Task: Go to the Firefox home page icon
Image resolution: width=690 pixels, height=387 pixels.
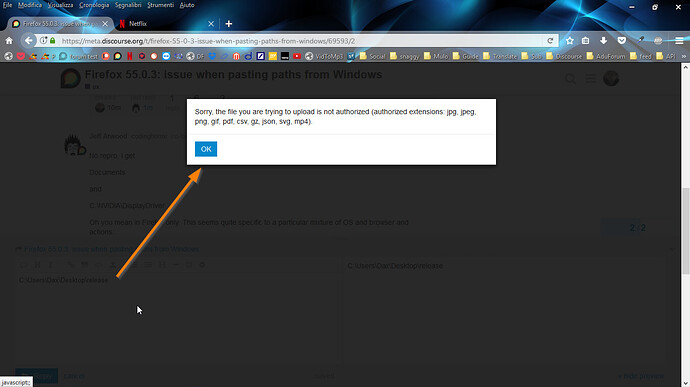Action: tap(9, 41)
